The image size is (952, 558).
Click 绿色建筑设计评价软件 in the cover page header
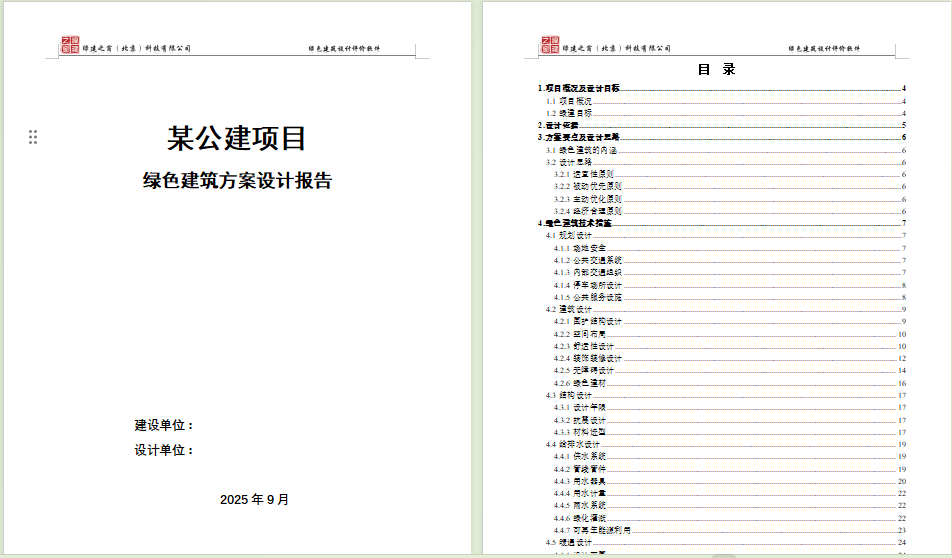pyautogui.click(x=344, y=49)
